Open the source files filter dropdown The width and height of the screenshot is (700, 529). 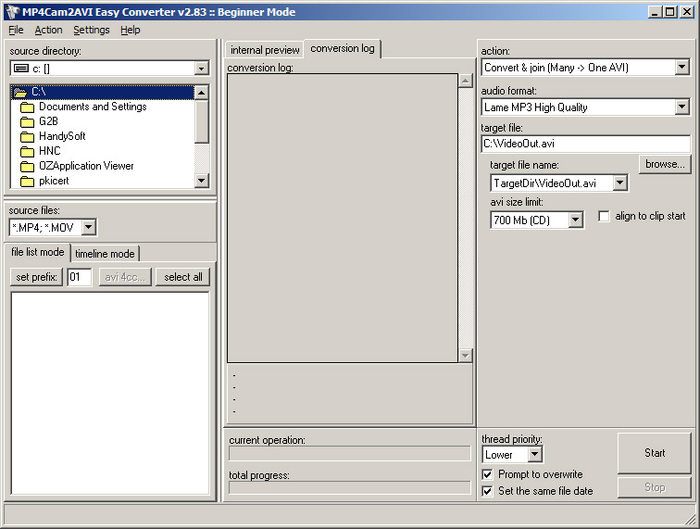pos(88,227)
